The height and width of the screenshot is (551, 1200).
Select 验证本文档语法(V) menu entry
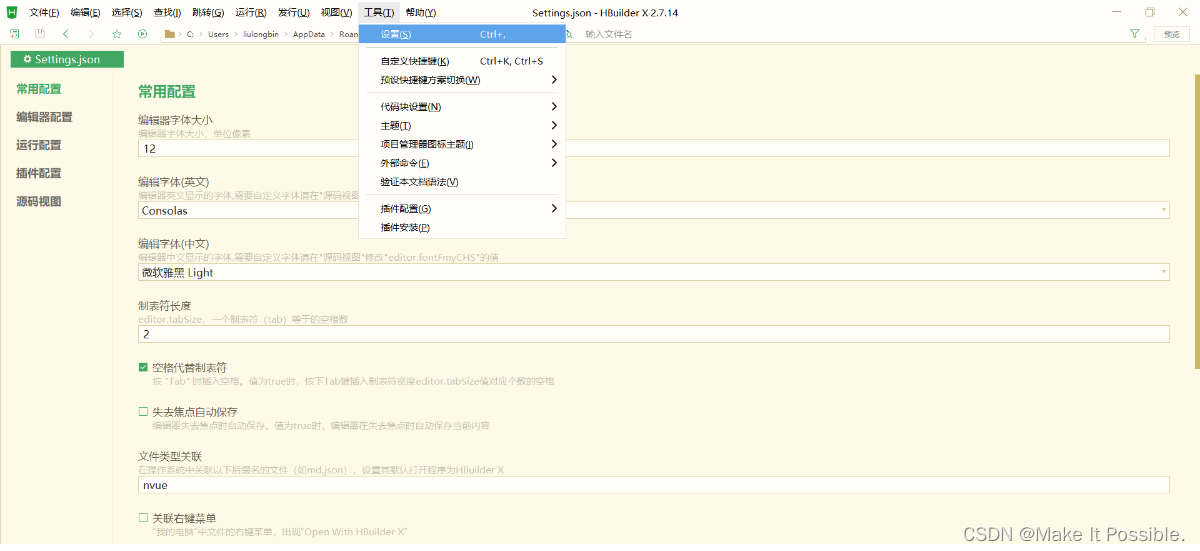coord(462,182)
